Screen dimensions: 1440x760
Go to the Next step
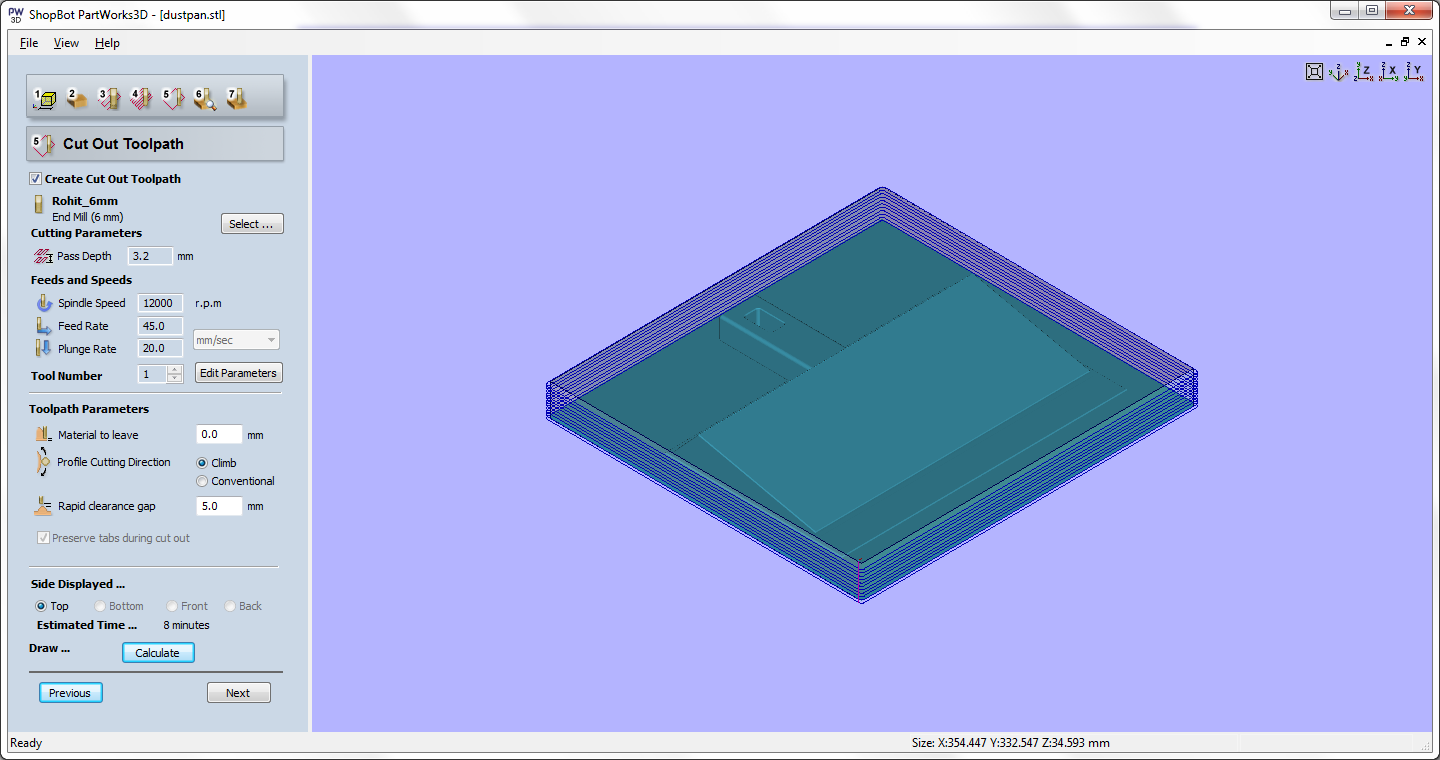point(238,693)
